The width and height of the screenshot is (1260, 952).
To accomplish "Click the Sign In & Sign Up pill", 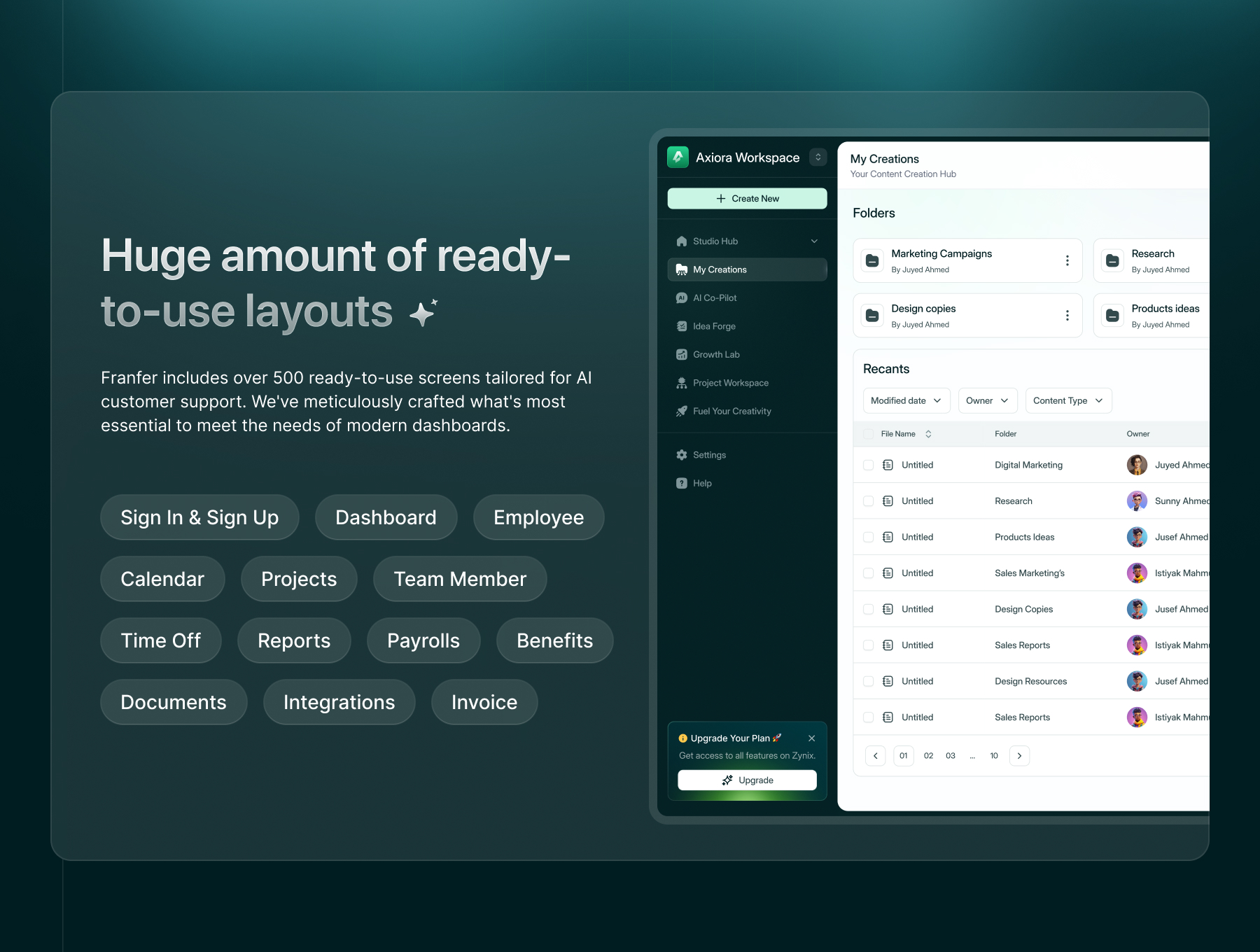I will tap(199, 518).
